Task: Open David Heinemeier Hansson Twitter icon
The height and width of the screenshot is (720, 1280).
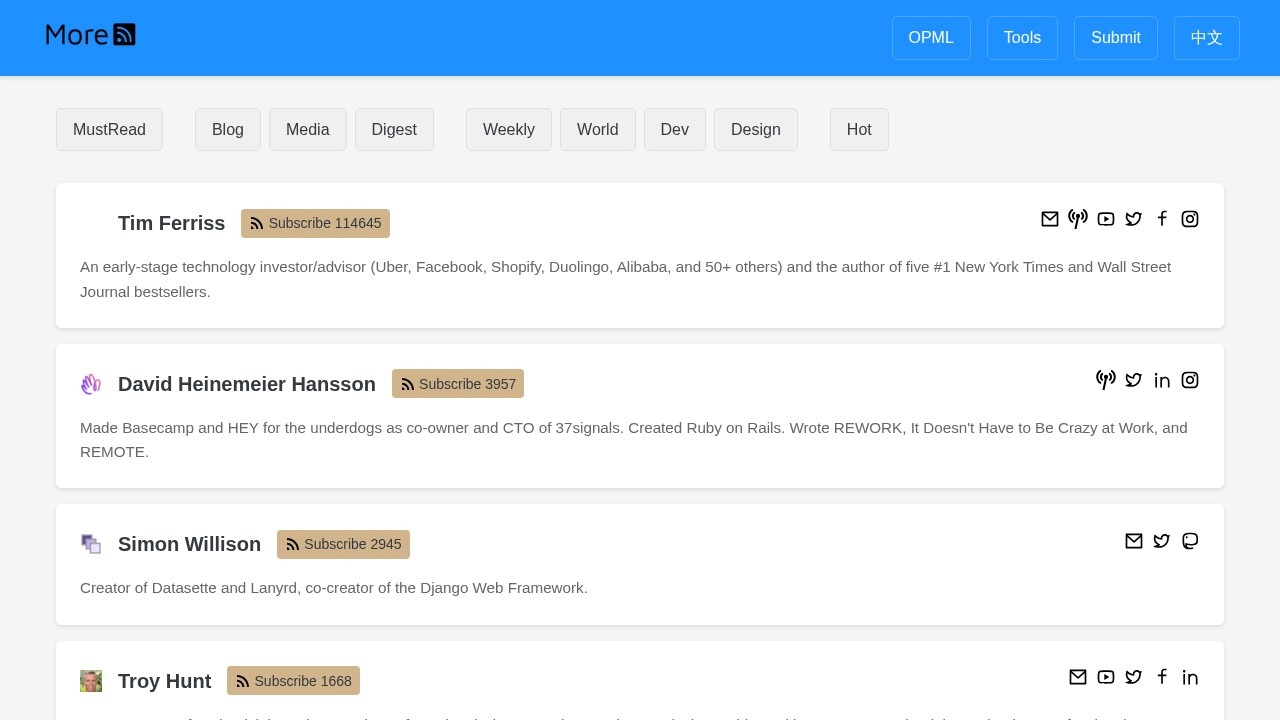Action: click(x=1134, y=380)
